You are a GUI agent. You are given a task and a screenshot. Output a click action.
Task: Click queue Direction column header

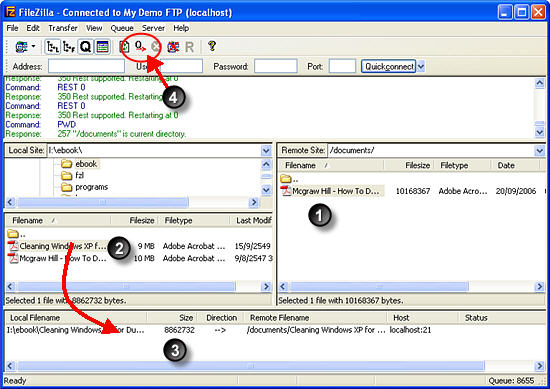coord(221,318)
